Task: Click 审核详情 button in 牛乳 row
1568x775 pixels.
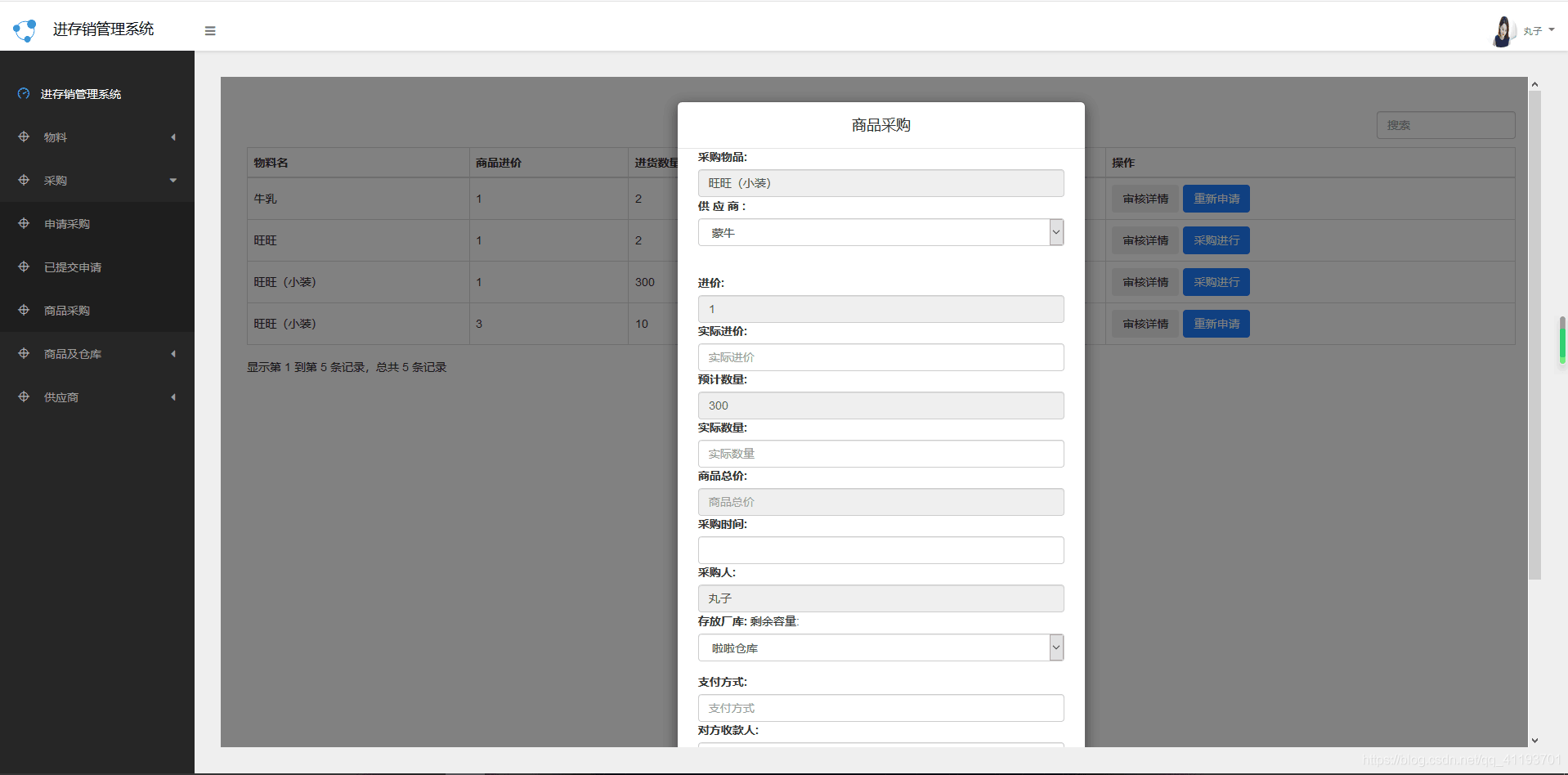Action: pos(1145,199)
